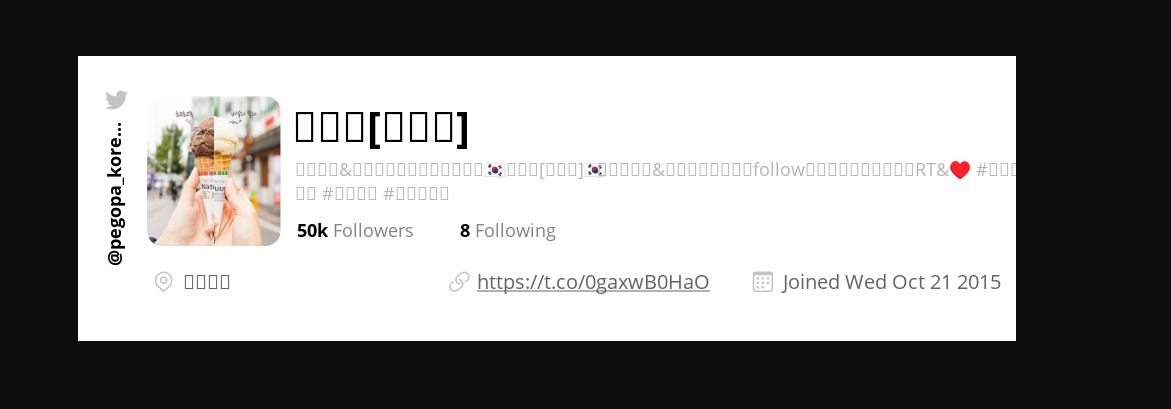Click the second Korean flag emoji in bio
The image size is (1171, 409).
[595, 169]
